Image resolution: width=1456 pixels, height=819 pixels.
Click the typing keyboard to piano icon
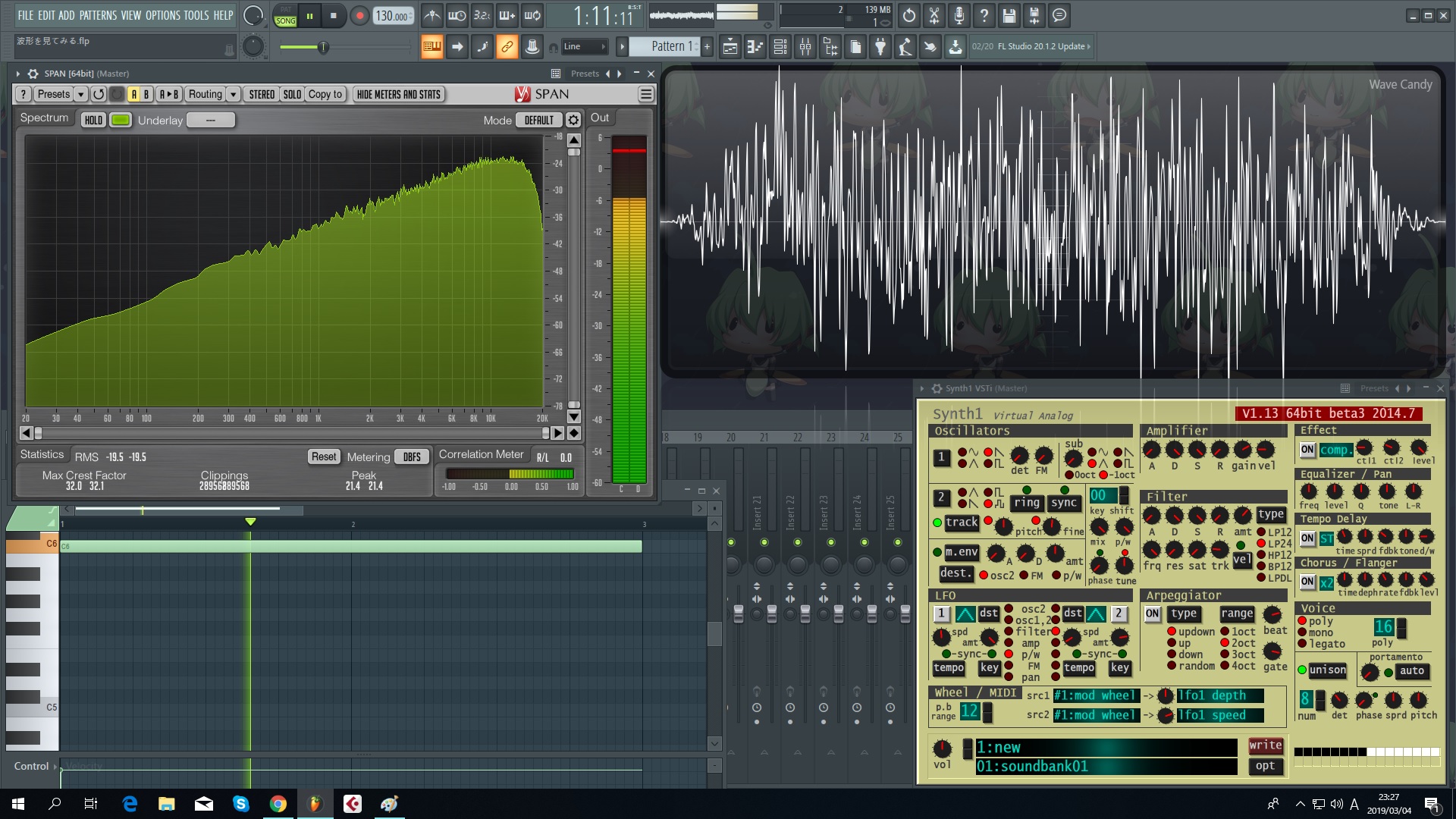point(431,47)
